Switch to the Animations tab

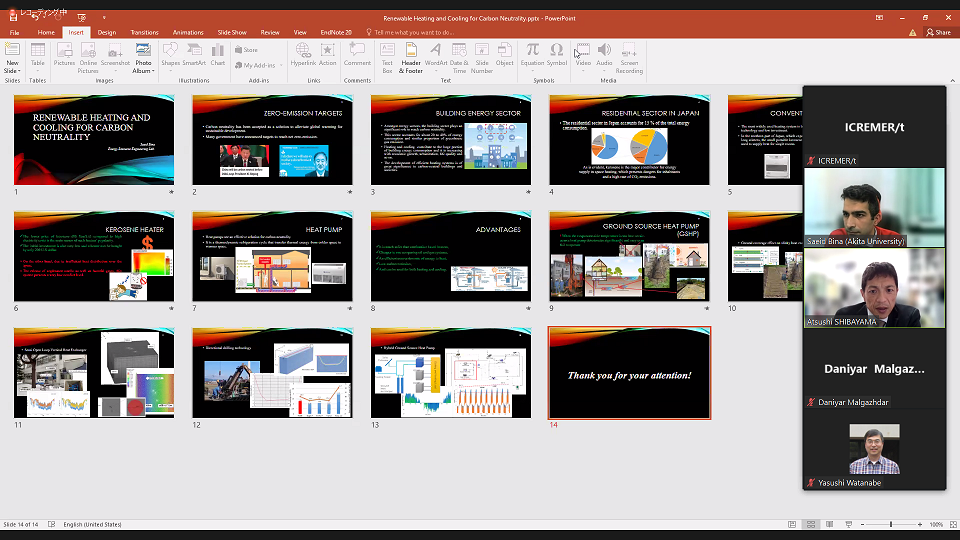(x=188, y=32)
